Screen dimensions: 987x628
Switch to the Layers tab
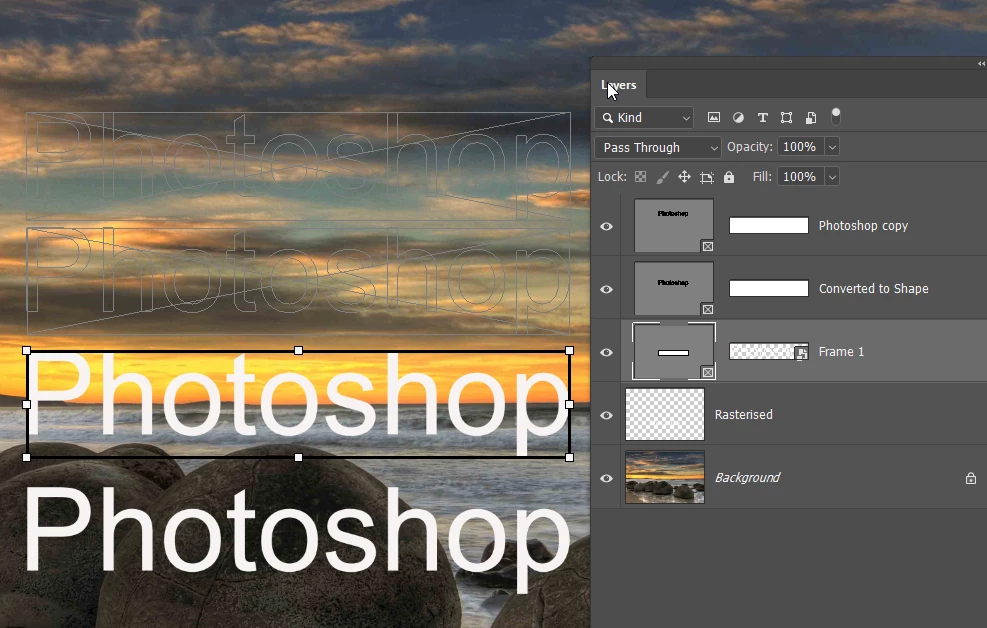(619, 85)
